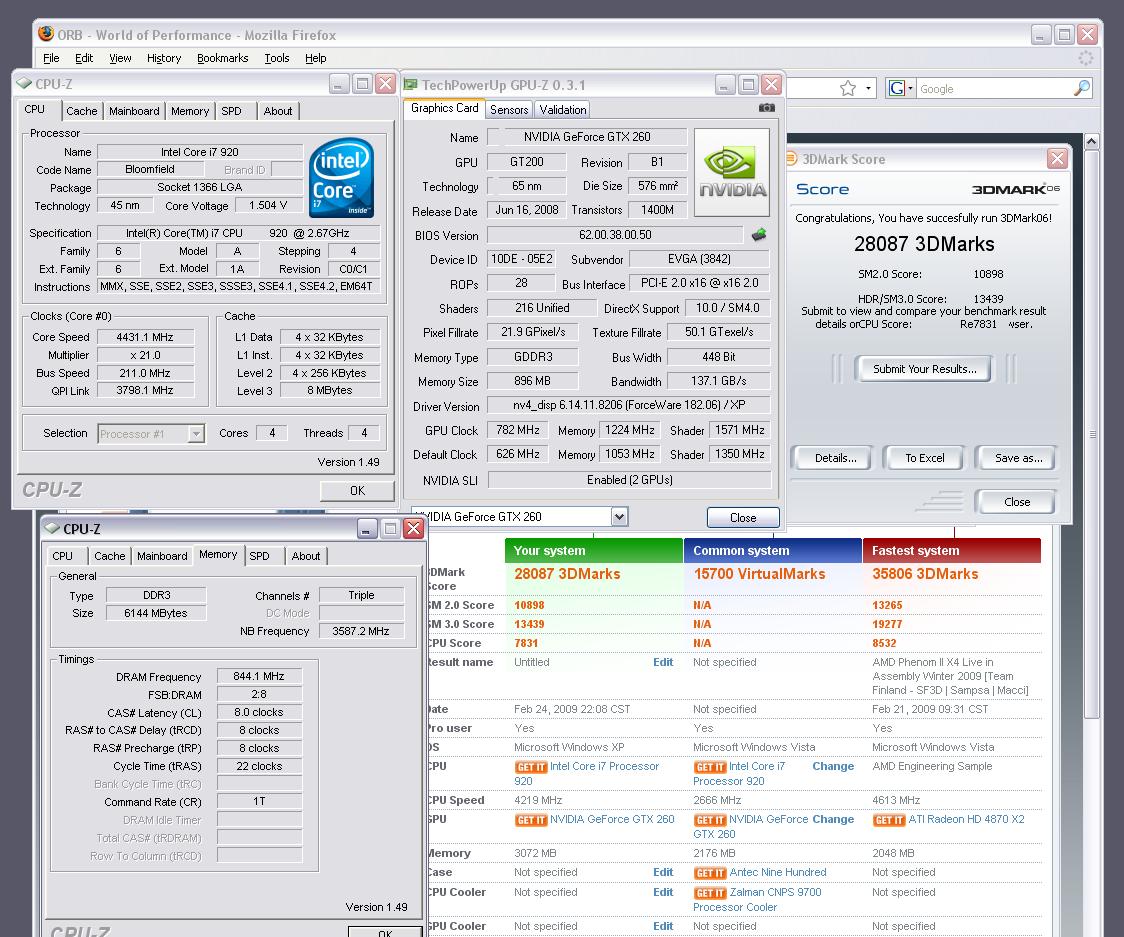Select the Graphics Card tab in GPU-Z
Image resolution: width=1124 pixels, height=937 pixels.
444,108
